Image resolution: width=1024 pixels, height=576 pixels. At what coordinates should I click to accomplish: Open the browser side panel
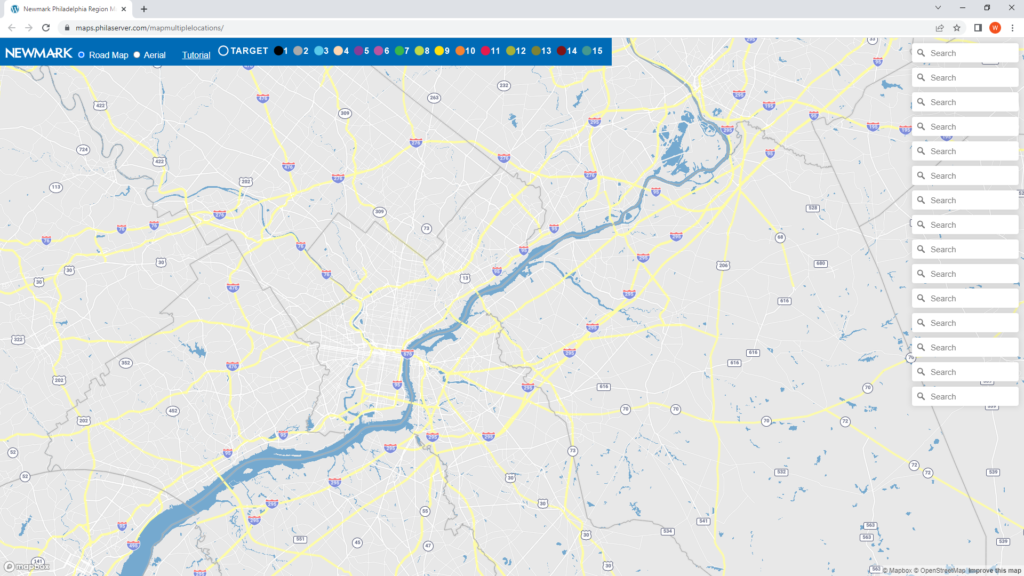pos(977,28)
